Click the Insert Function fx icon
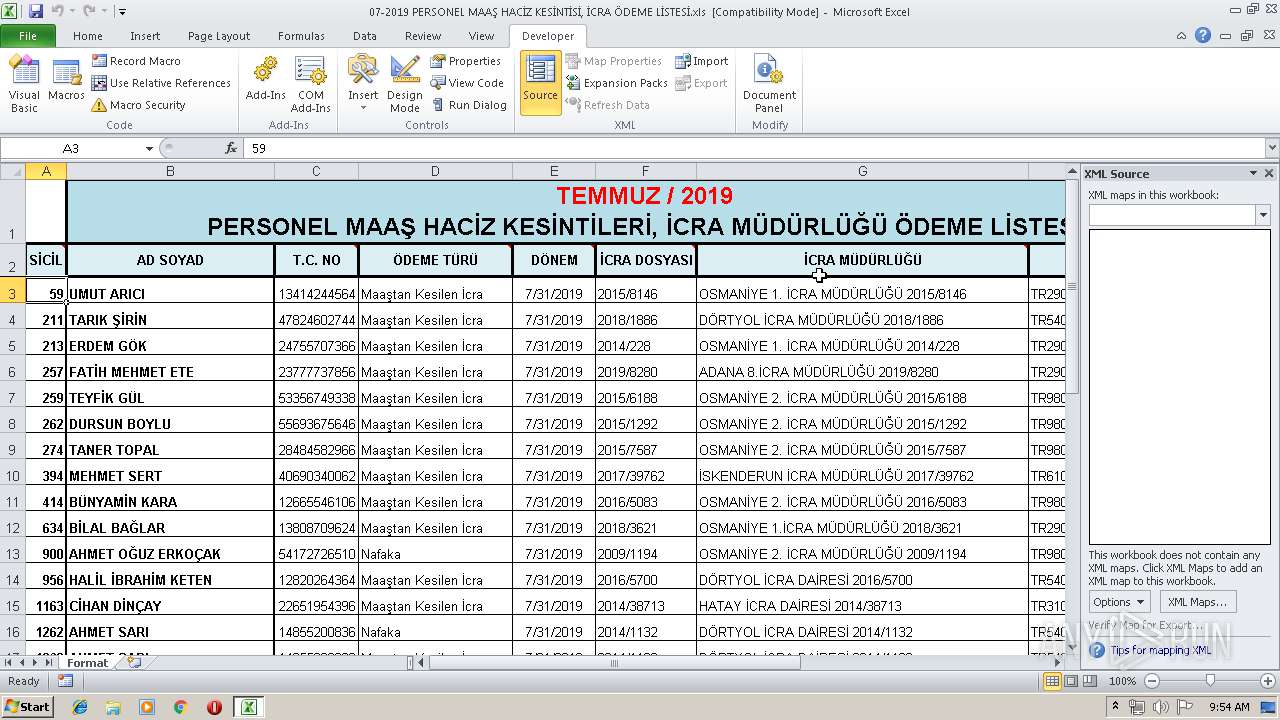This screenshot has height=720, width=1280. click(231, 148)
